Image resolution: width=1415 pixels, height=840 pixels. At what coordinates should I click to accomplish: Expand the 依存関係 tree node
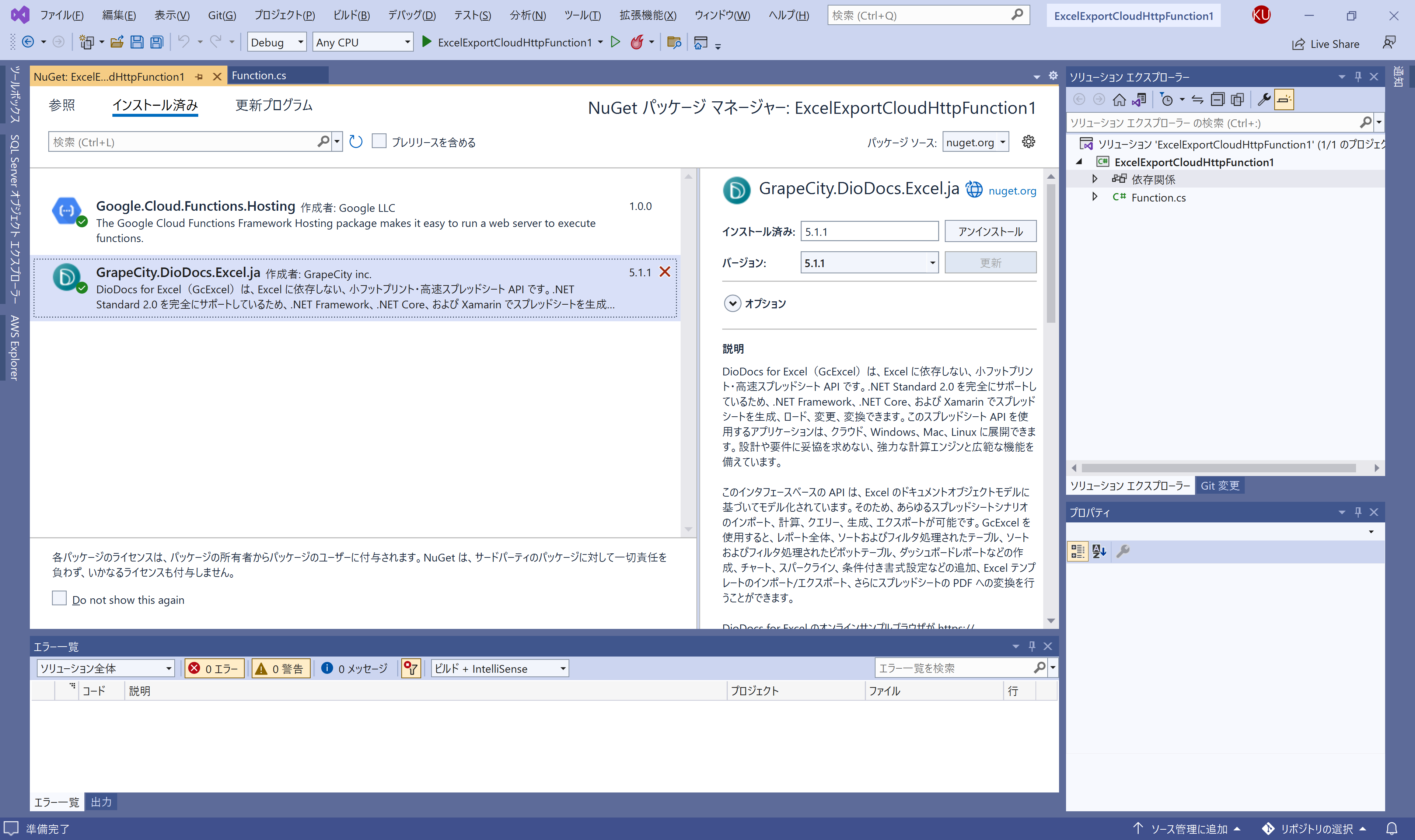point(1095,179)
